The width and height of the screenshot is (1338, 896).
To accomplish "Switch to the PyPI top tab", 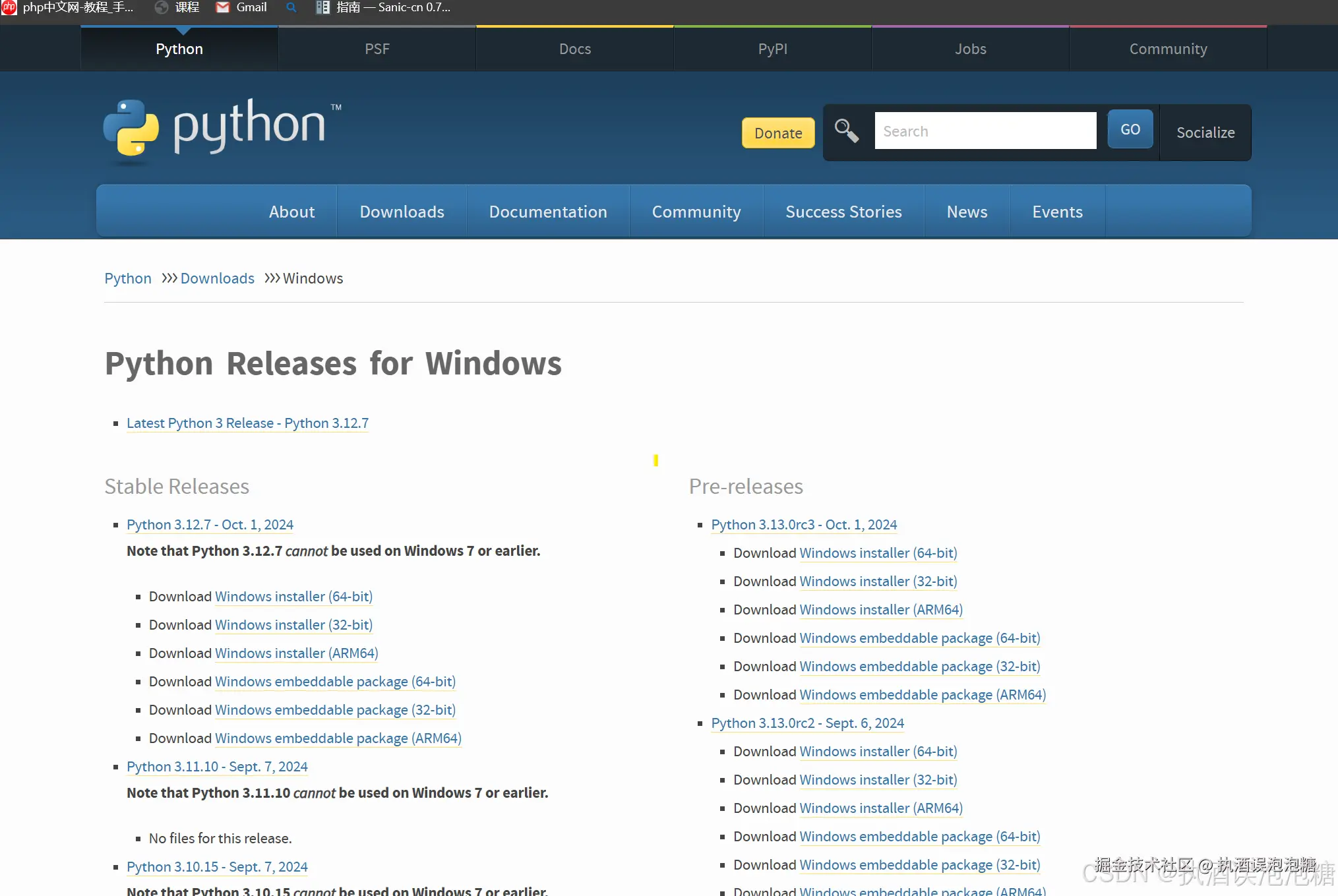I will 772,49.
